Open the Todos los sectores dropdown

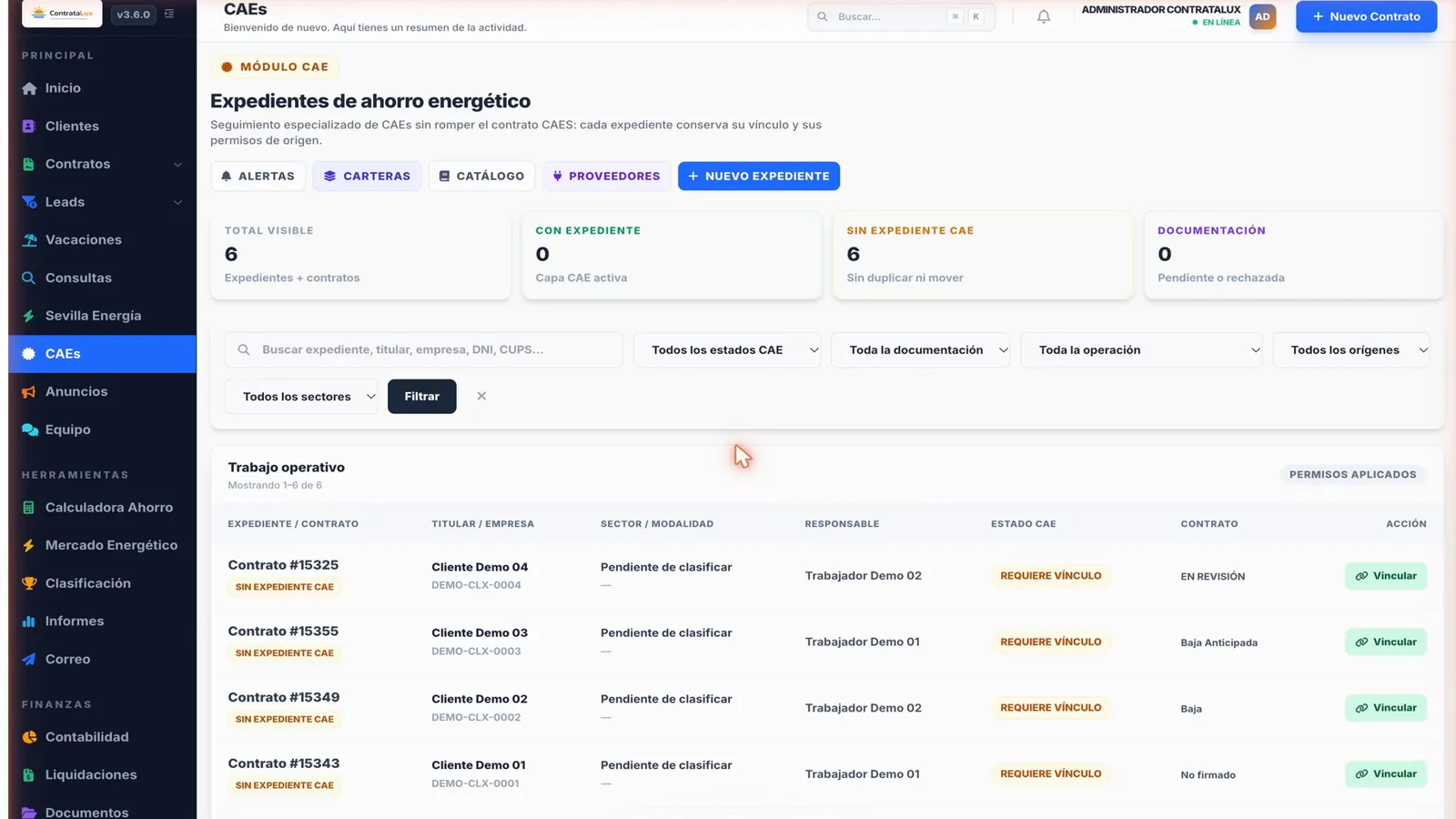coord(301,397)
